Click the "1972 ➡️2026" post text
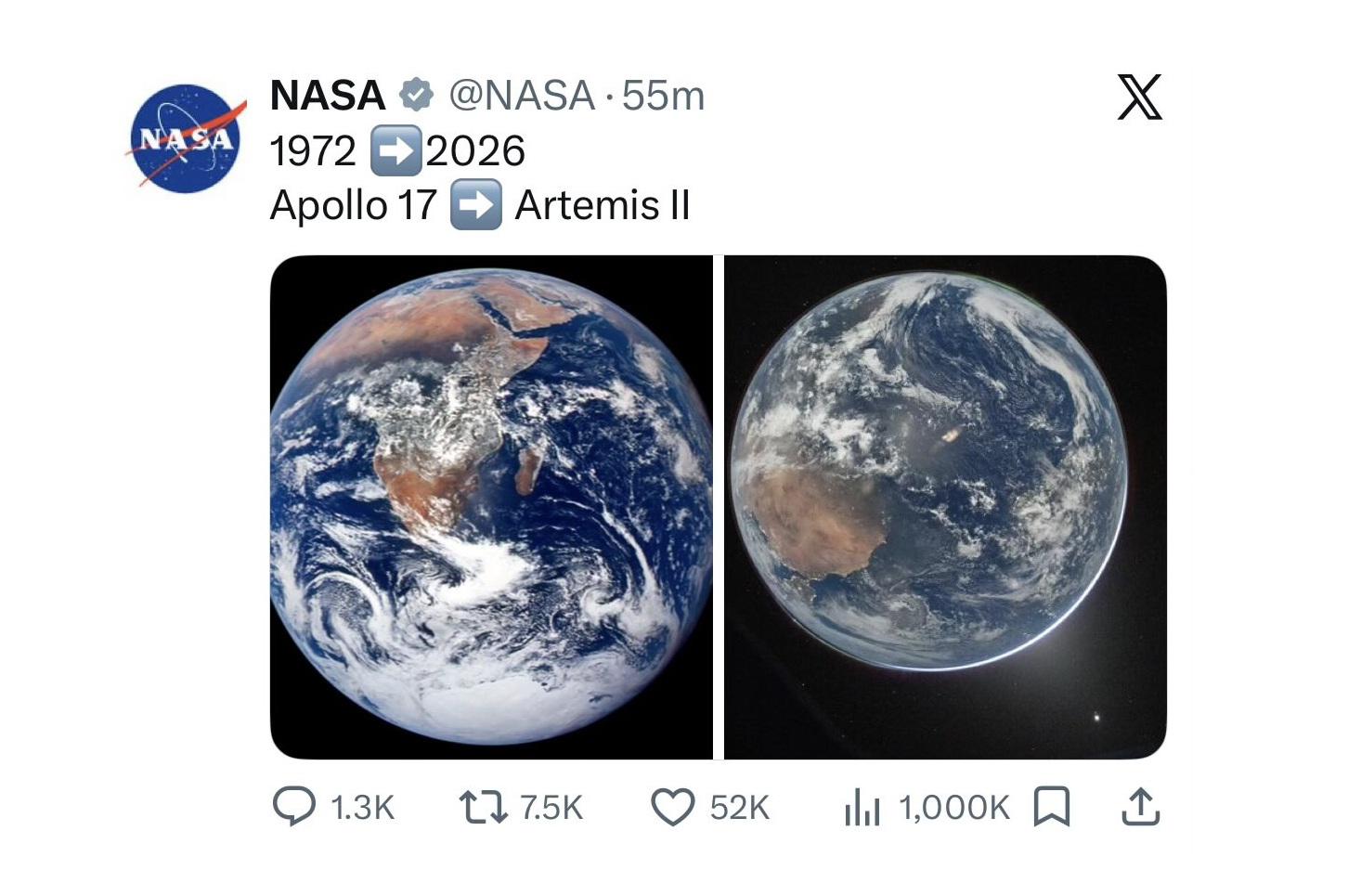The width and height of the screenshot is (1348, 896). [397, 150]
